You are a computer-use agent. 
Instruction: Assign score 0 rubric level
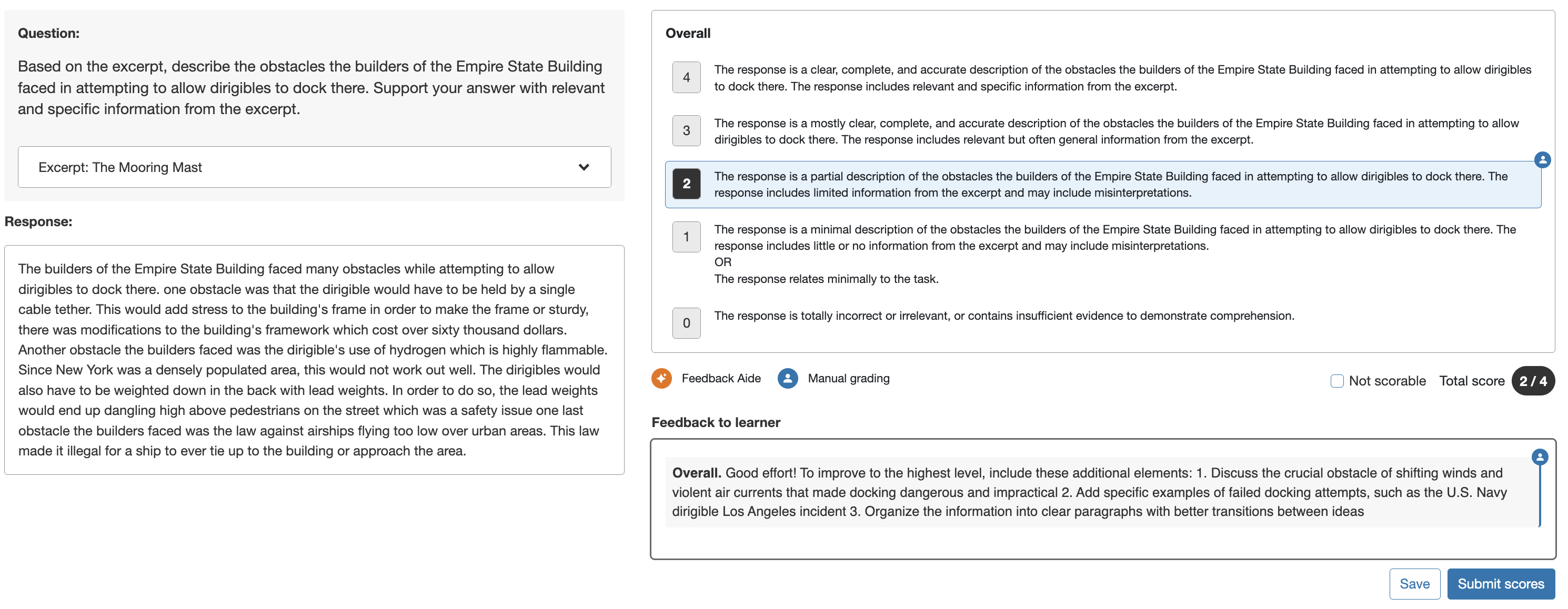point(686,323)
